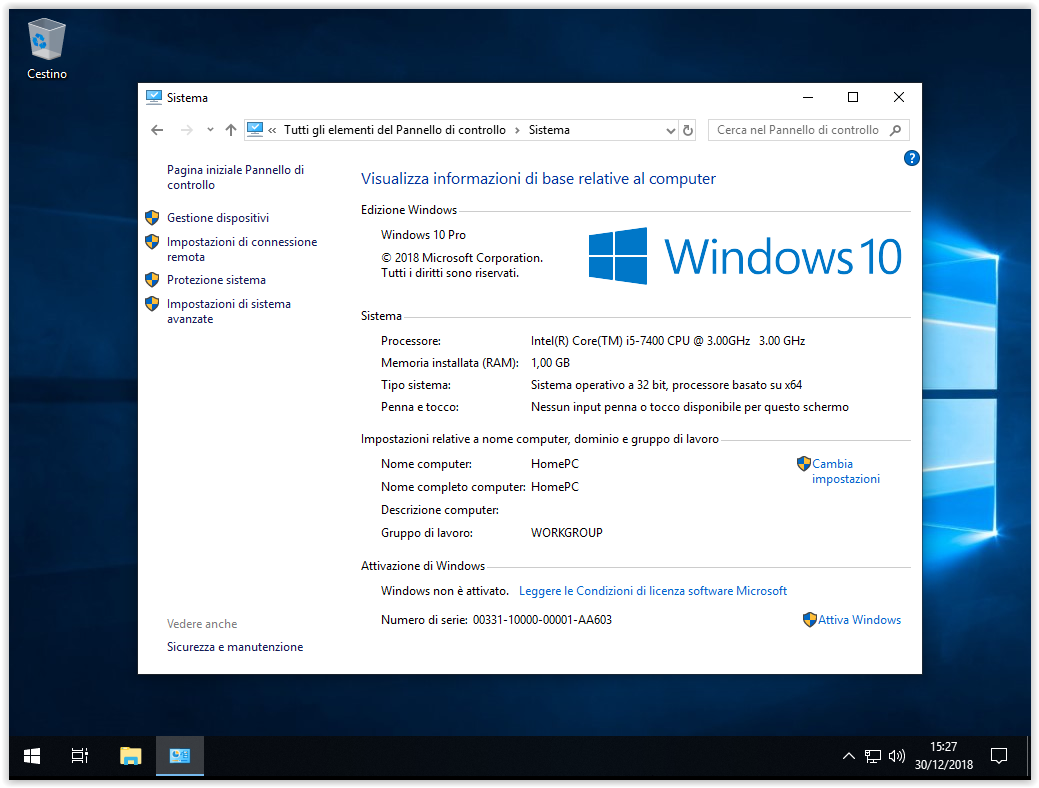Select Windows non è attivato text
Viewport: 1039px width, 788px height.
(x=445, y=591)
